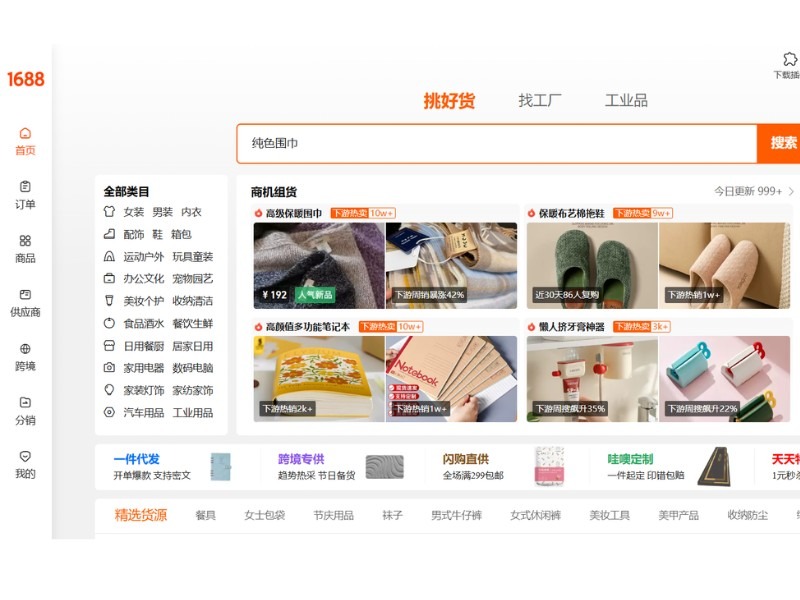Image resolution: width=800 pixels, height=600 pixels.
Task: Open the 玩具童装 category link
Action: (192, 257)
